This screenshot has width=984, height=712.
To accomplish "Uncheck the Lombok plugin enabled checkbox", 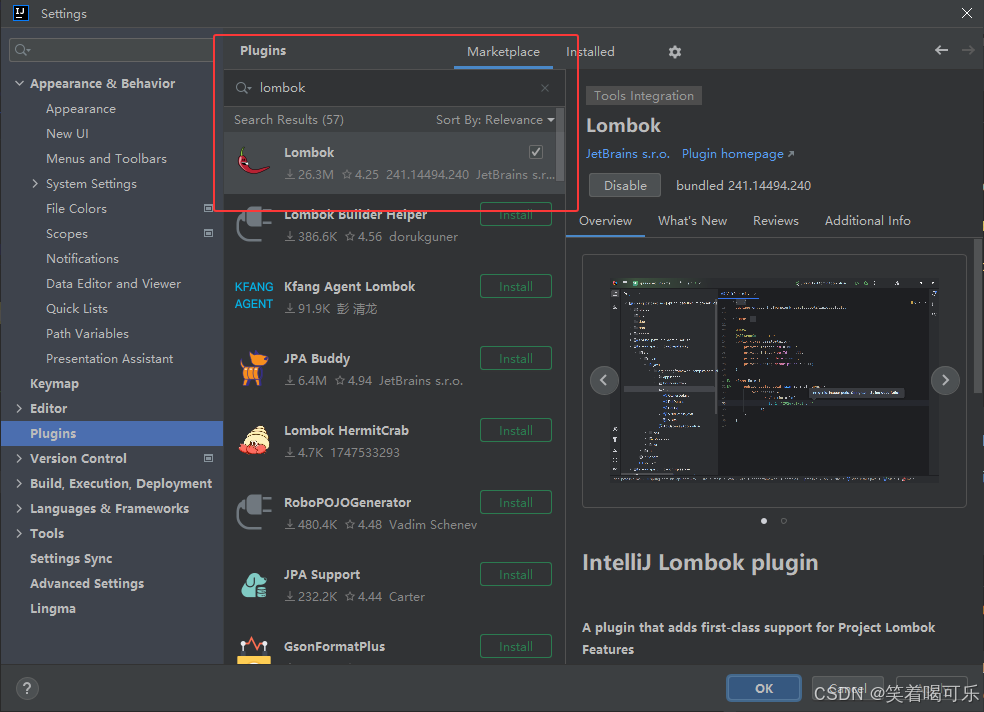I will coord(536,152).
